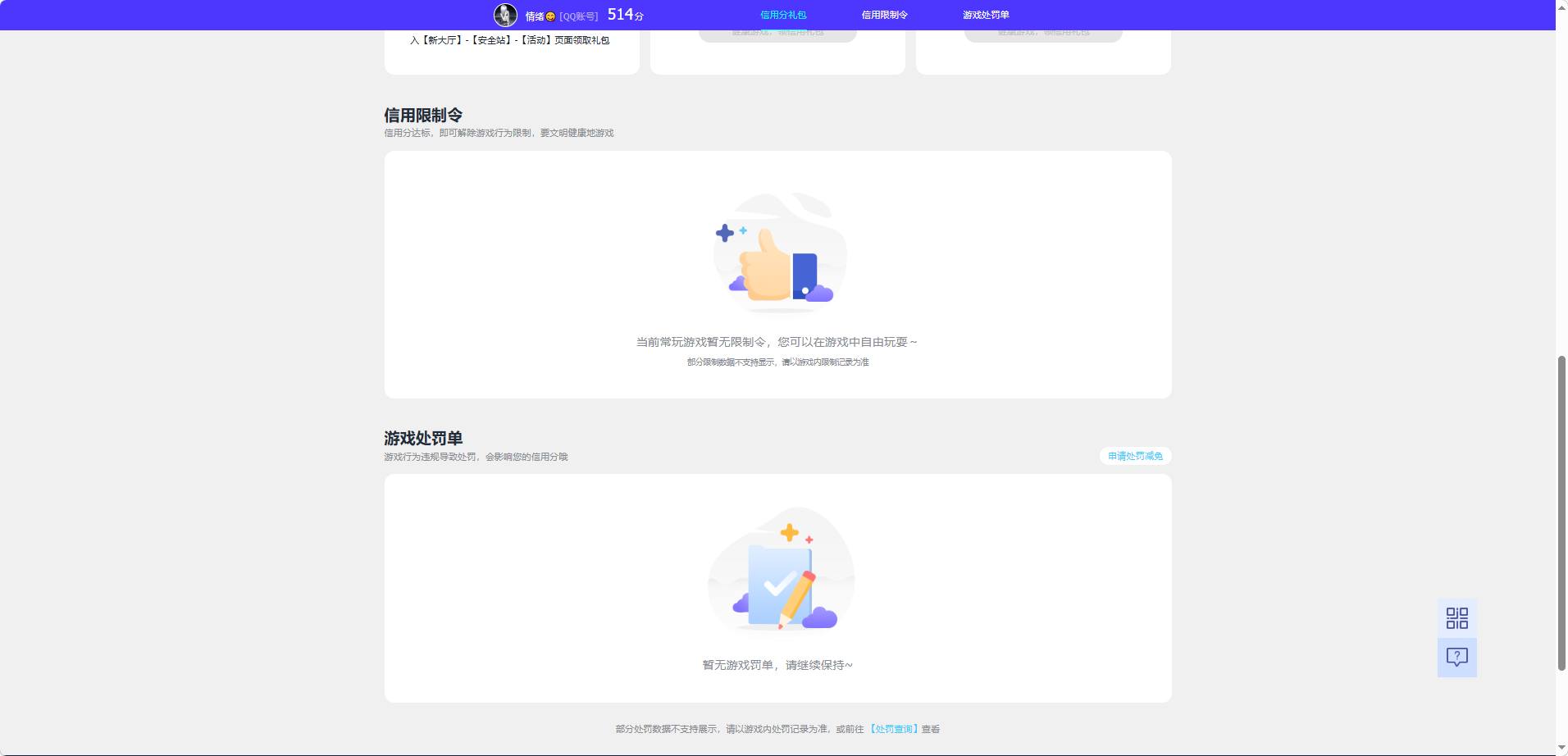
Task: Click the thumbs-up illustration in 信用限制令 card
Action: [777, 253]
